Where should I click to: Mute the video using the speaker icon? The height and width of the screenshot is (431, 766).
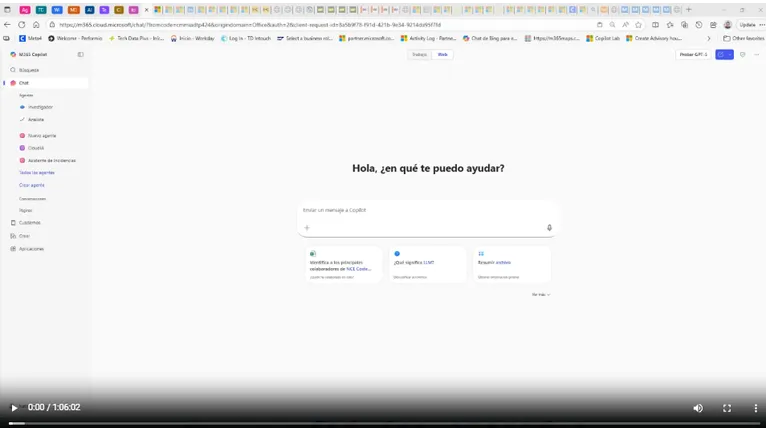(698, 408)
